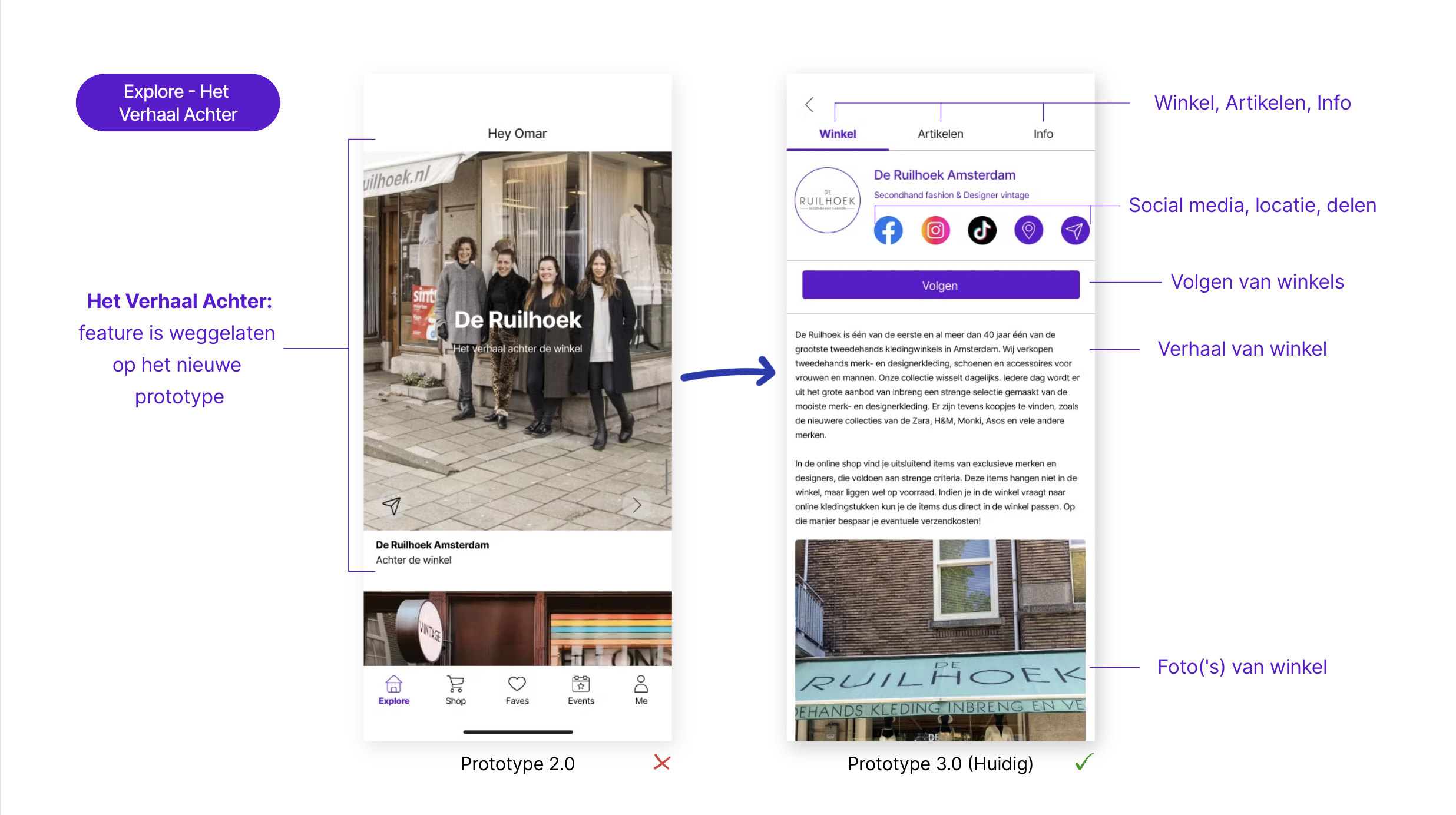
Task: Switch to the Artikelen tab
Action: point(941,134)
